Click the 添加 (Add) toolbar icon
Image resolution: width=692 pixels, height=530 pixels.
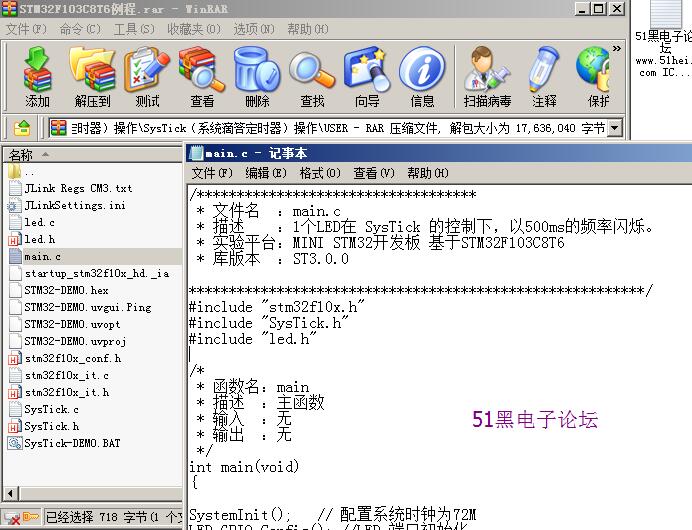(x=37, y=77)
